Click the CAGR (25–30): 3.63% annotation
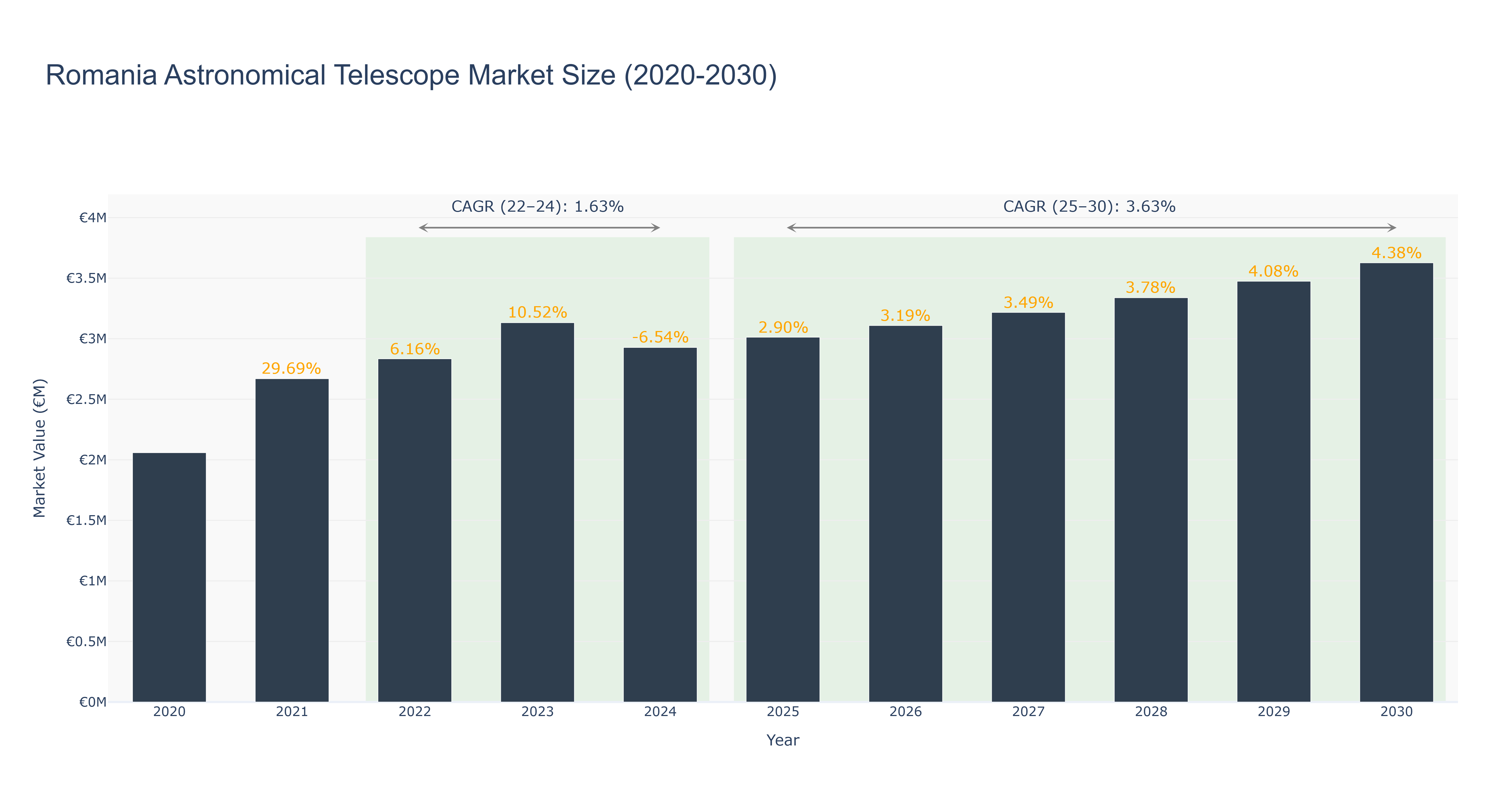This screenshot has height=810, width=1512. point(1089,207)
